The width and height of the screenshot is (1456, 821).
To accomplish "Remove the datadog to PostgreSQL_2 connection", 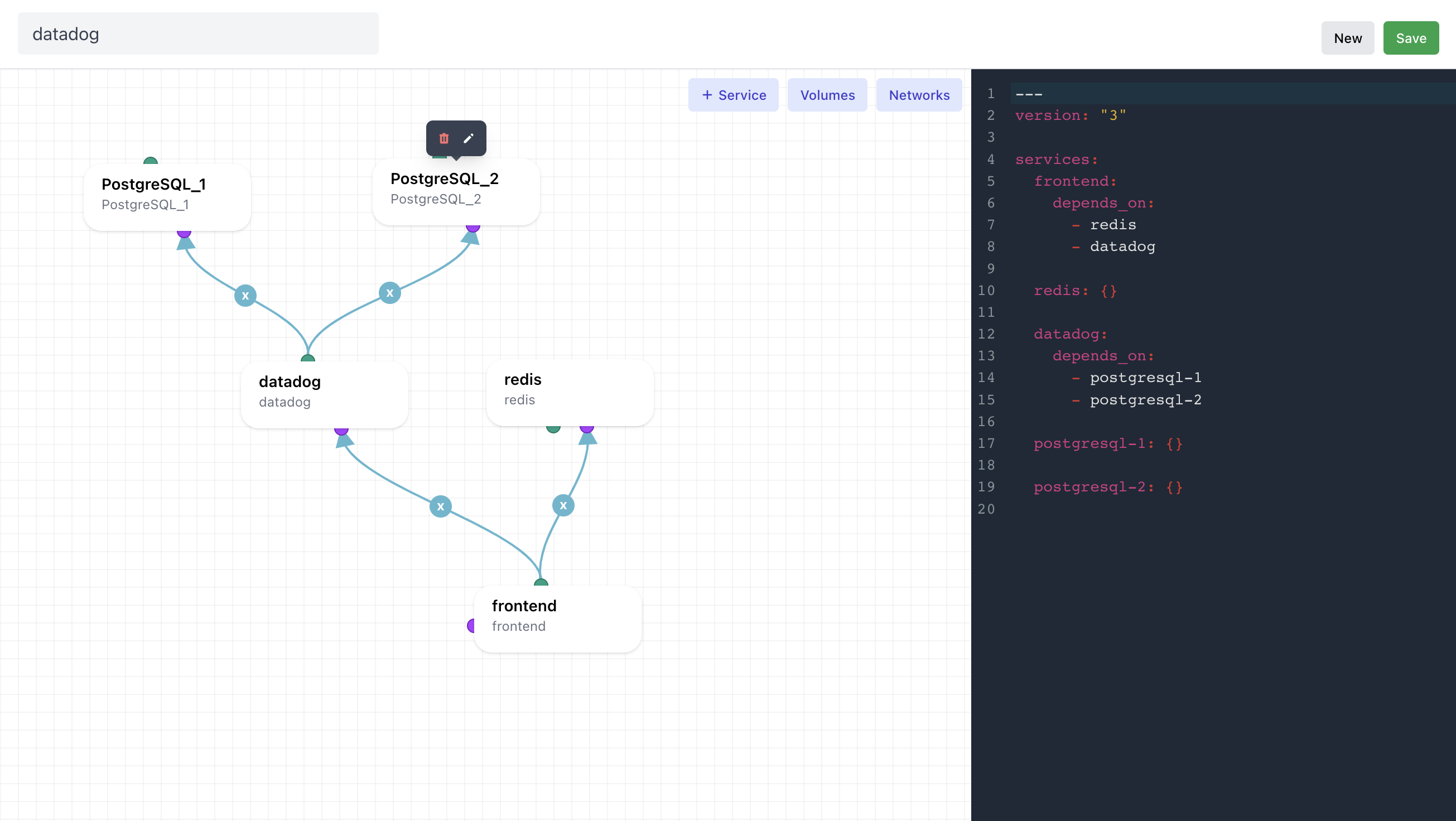I will [x=389, y=293].
